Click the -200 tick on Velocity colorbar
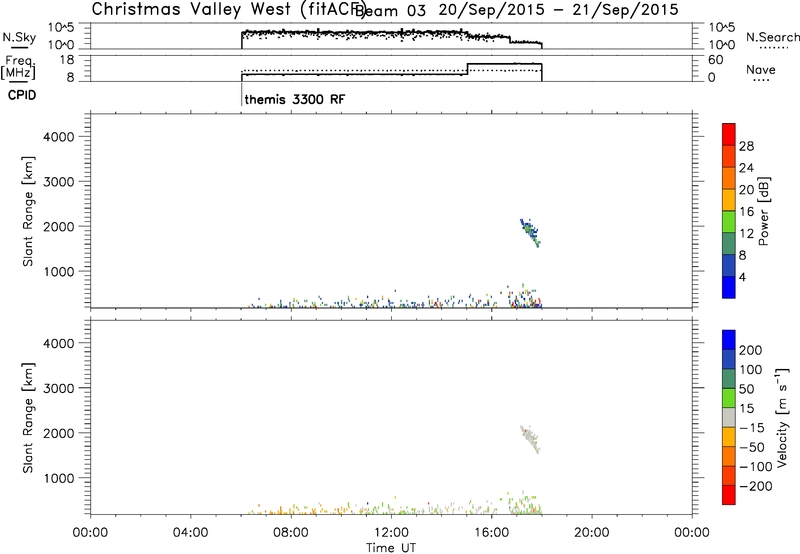The height and width of the screenshot is (554, 800). click(x=754, y=486)
